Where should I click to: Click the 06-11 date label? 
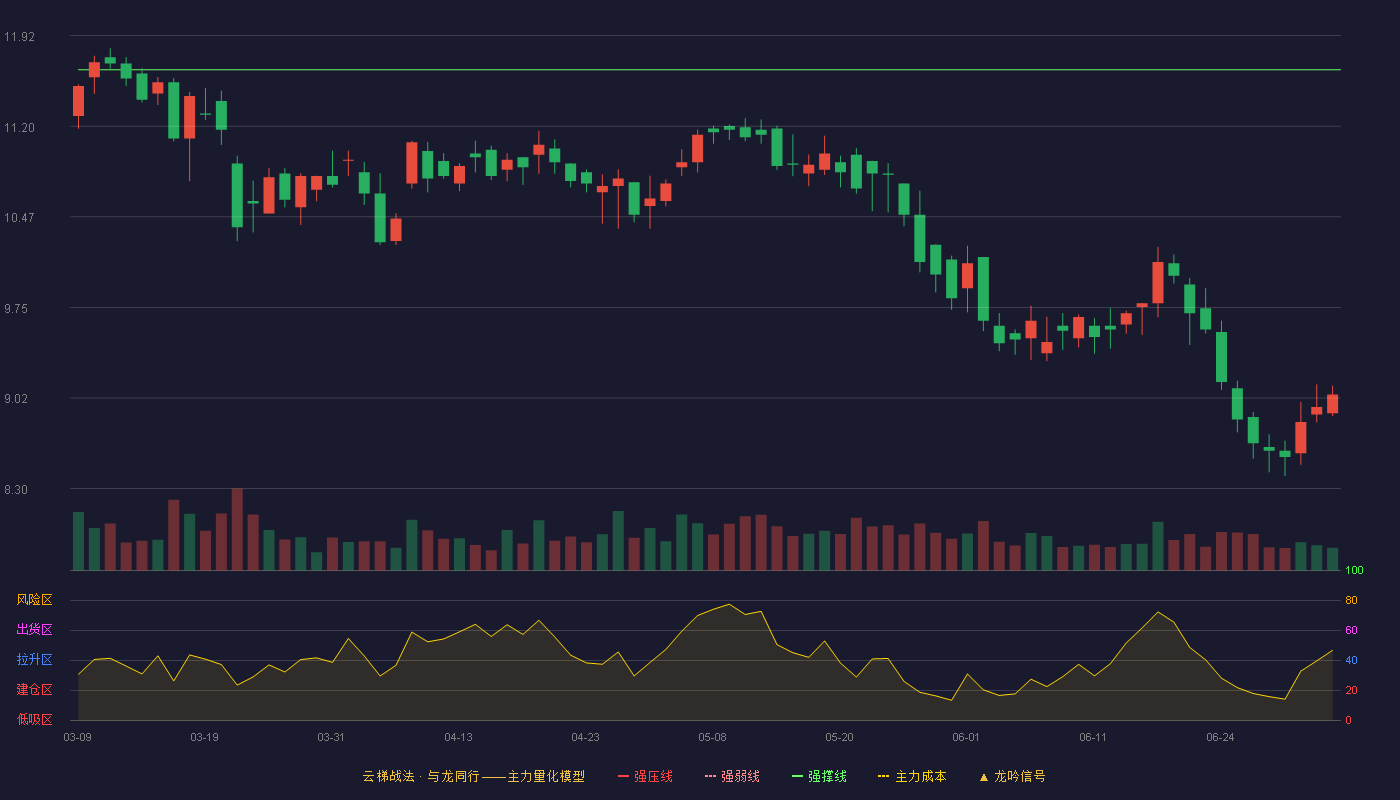tap(1093, 737)
